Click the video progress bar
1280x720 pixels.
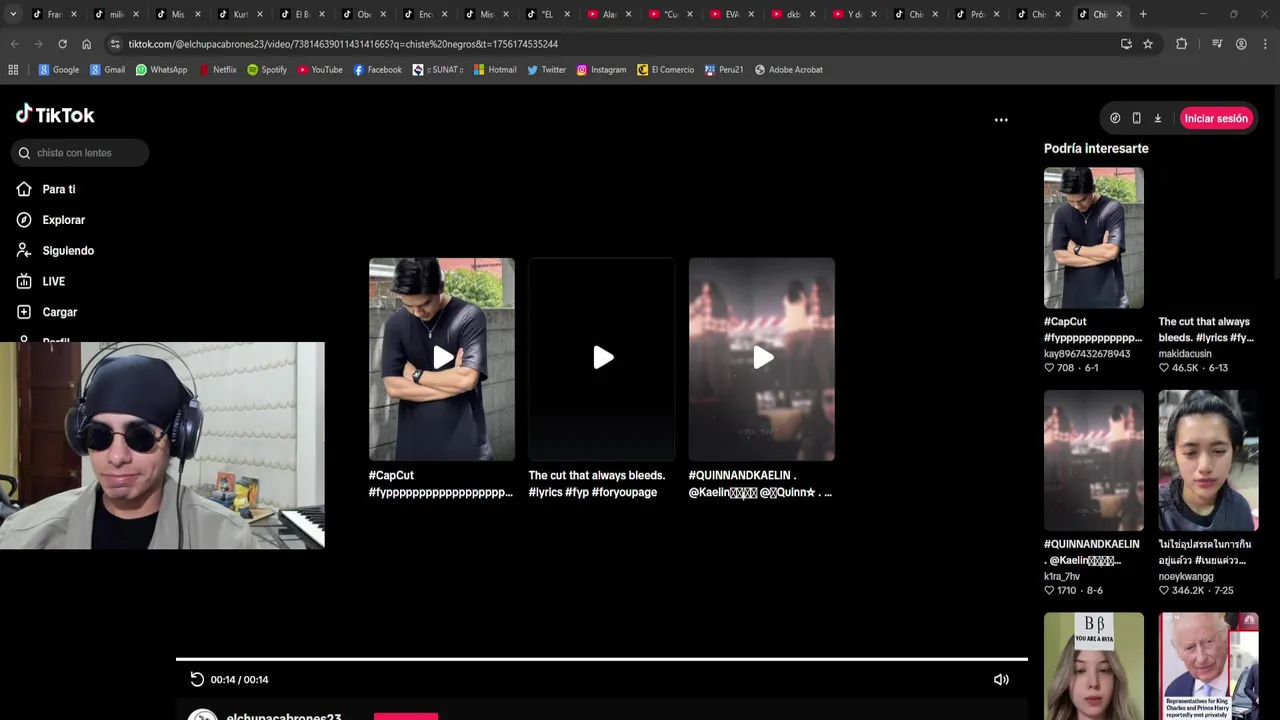[601, 659]
